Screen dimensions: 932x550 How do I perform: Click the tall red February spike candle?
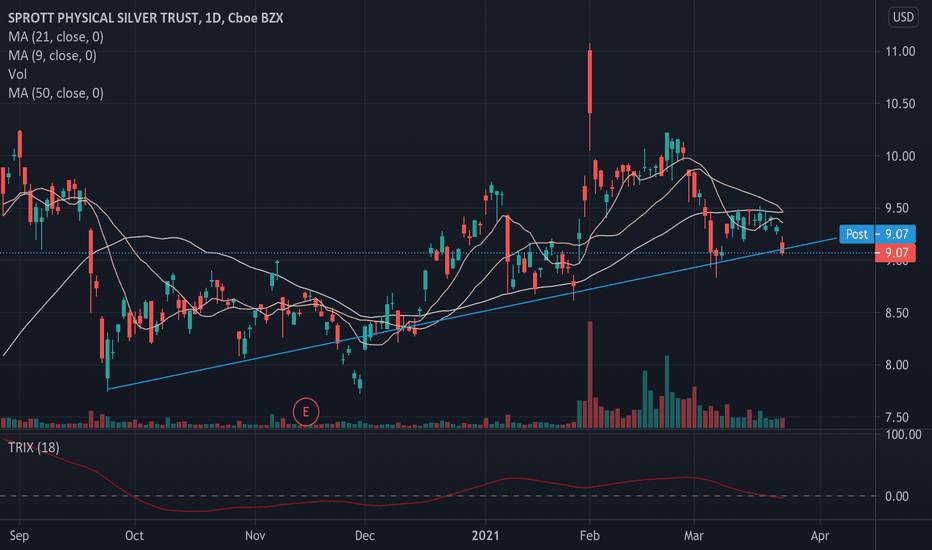[x=590, y=81]
